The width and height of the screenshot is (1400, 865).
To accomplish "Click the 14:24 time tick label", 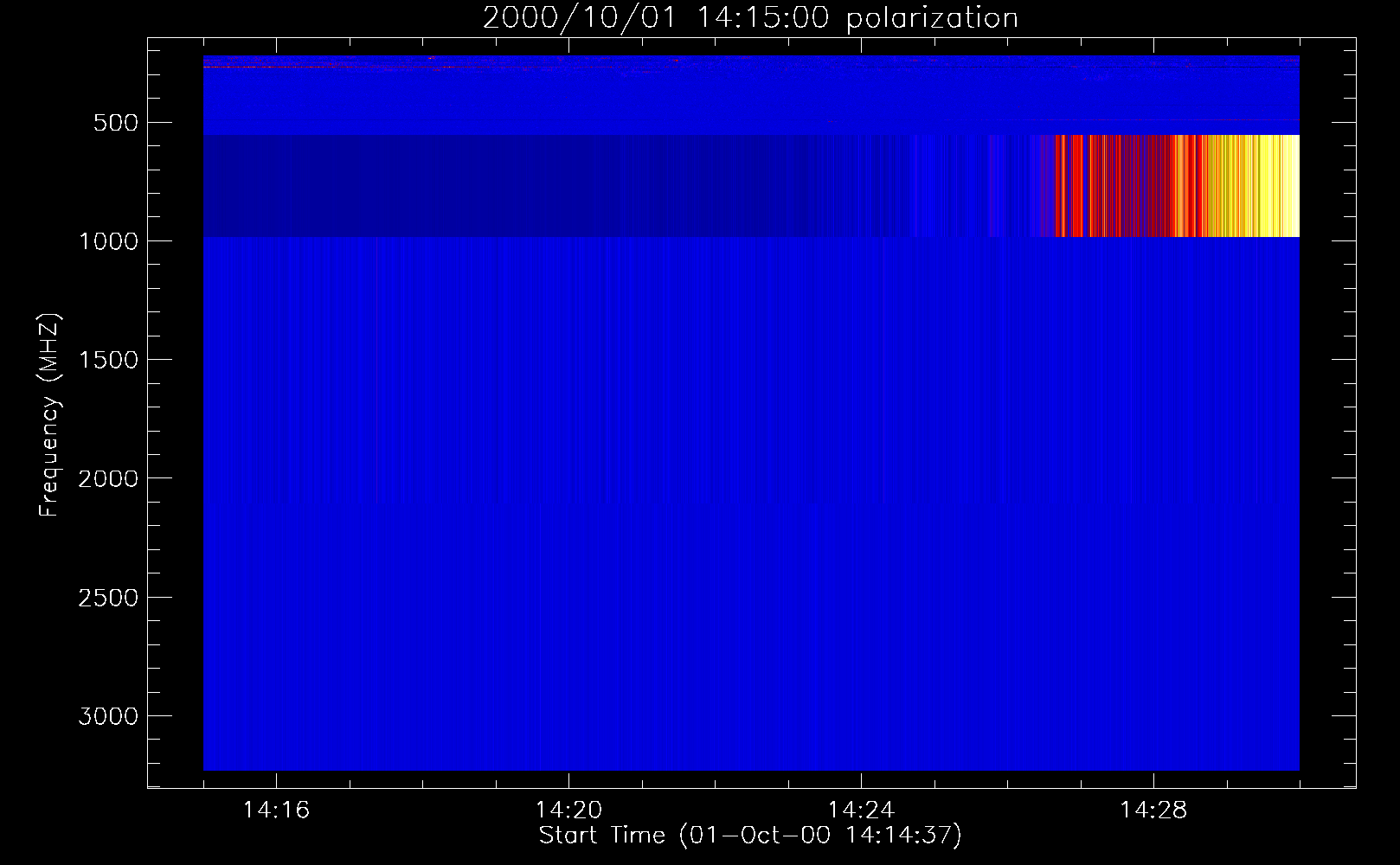I will [861, 811].
